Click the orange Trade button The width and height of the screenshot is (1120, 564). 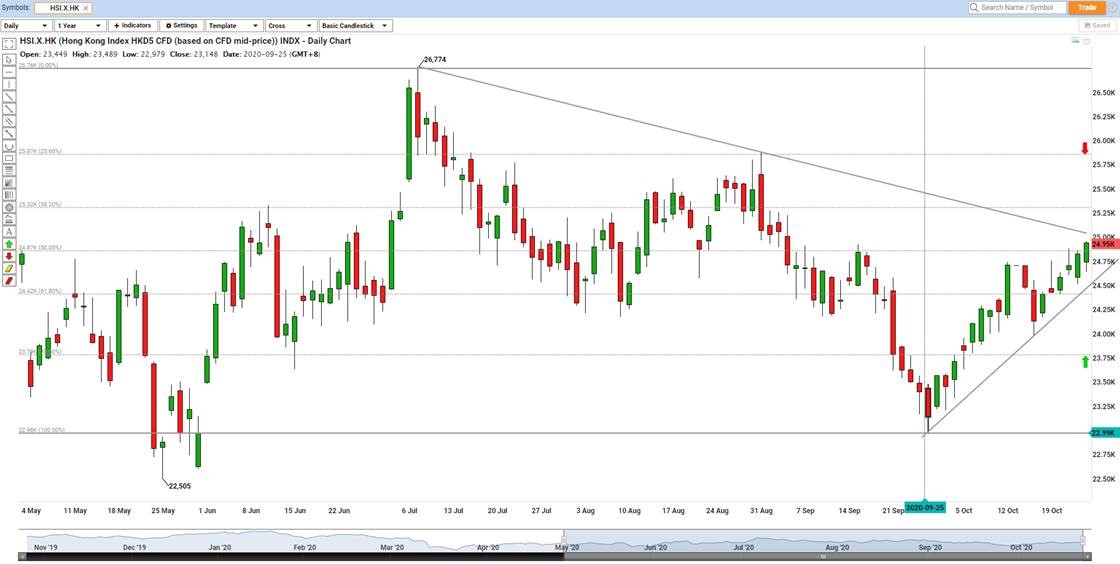1086,7
